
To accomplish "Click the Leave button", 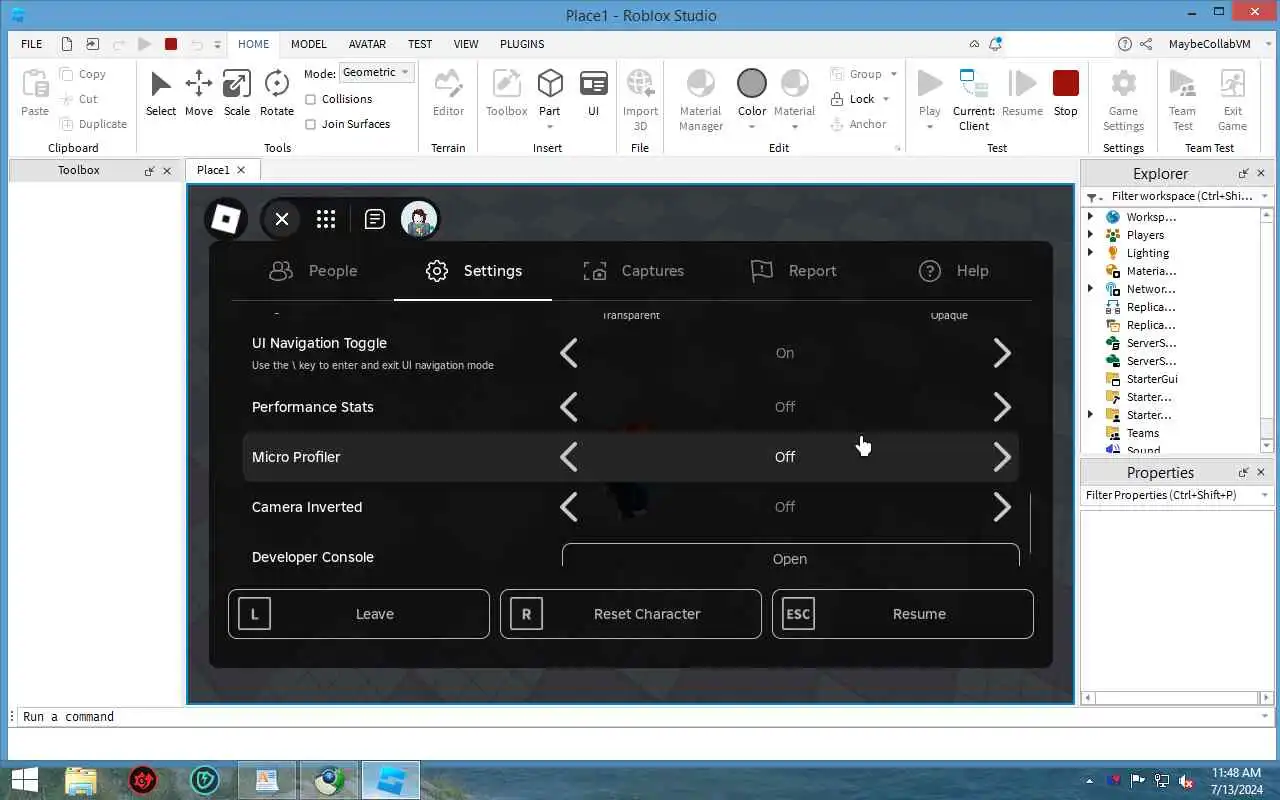I will pyautogui.click(x=359, y=614).
